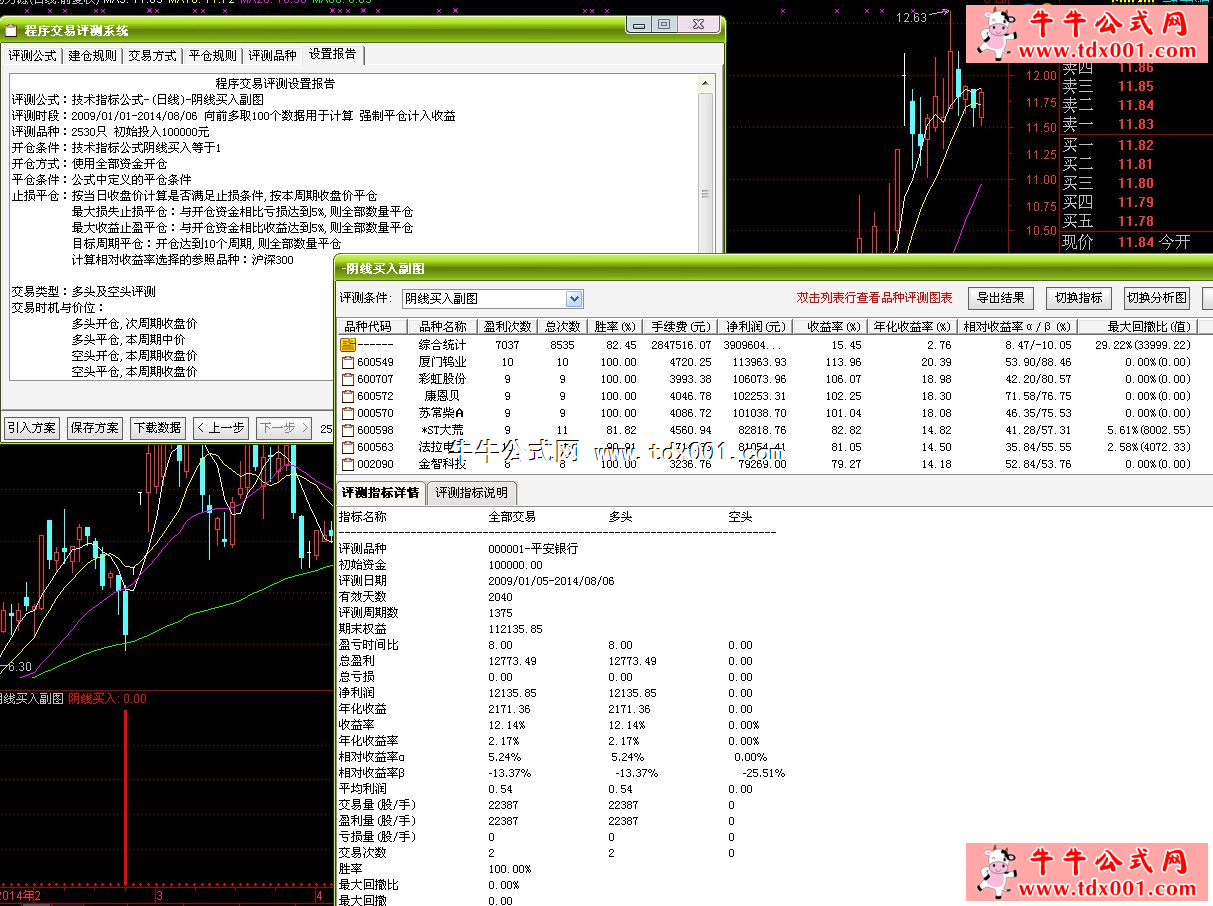Switch to 评测品种 tab
Viewport: 1213px width, 906px height.
click(x=272, y=56)
